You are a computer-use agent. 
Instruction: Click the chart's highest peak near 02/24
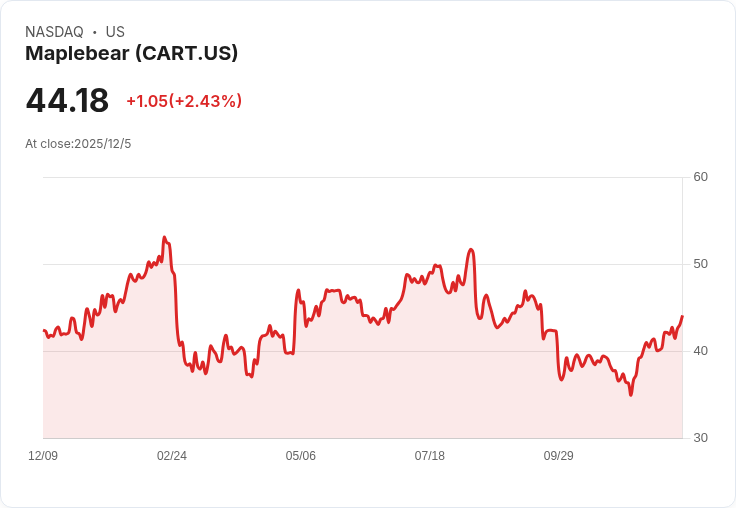tap(164, 238)
